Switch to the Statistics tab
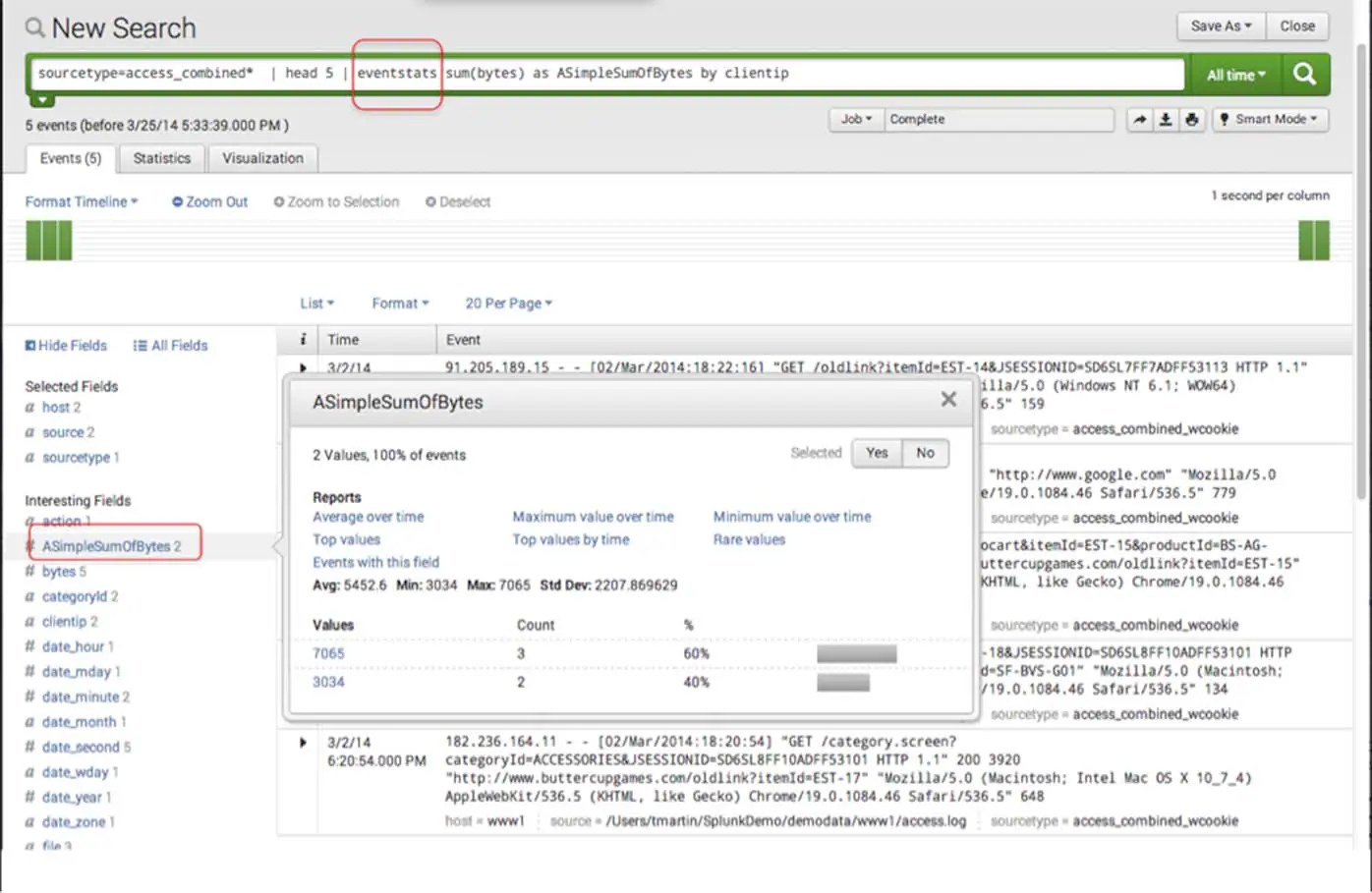The width and height of the screenshot is (1372, 893). pyautogui.click(x=161, y=158)
